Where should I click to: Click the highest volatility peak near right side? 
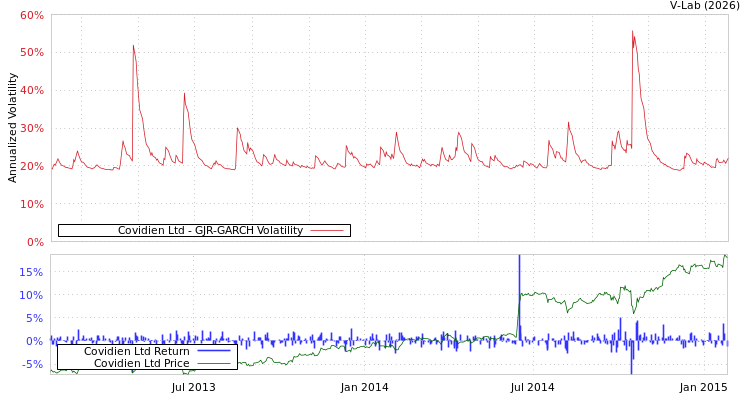pyautogui.click(x=632, y=32)
